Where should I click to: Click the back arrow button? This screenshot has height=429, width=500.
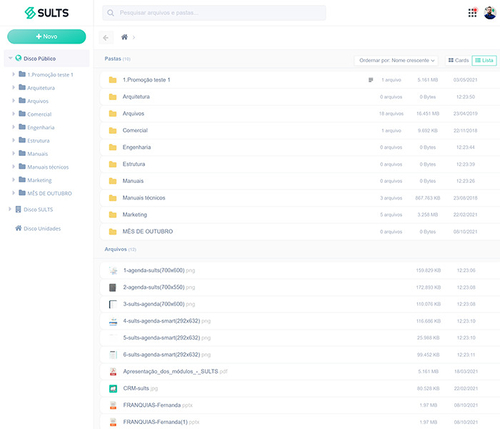tap(106, 38)
